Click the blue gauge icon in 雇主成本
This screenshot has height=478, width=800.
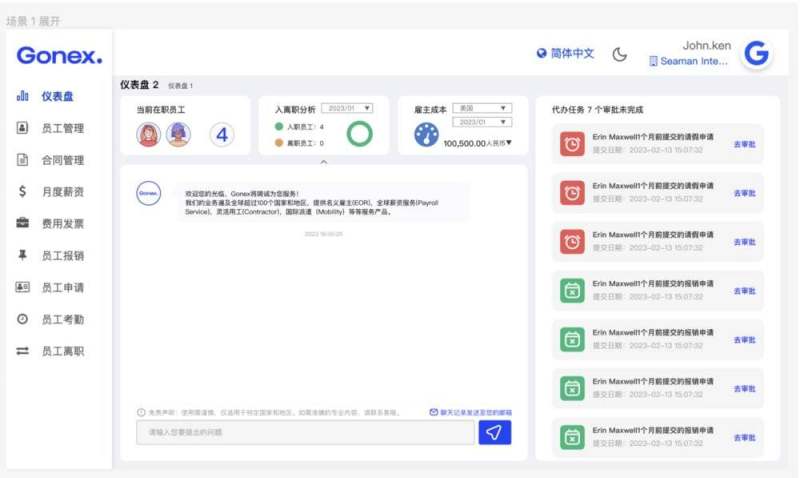click(x=426, y=135)
